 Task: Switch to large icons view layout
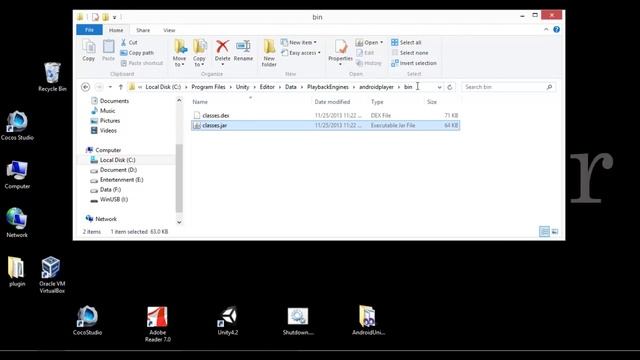[x=555, y=231]
